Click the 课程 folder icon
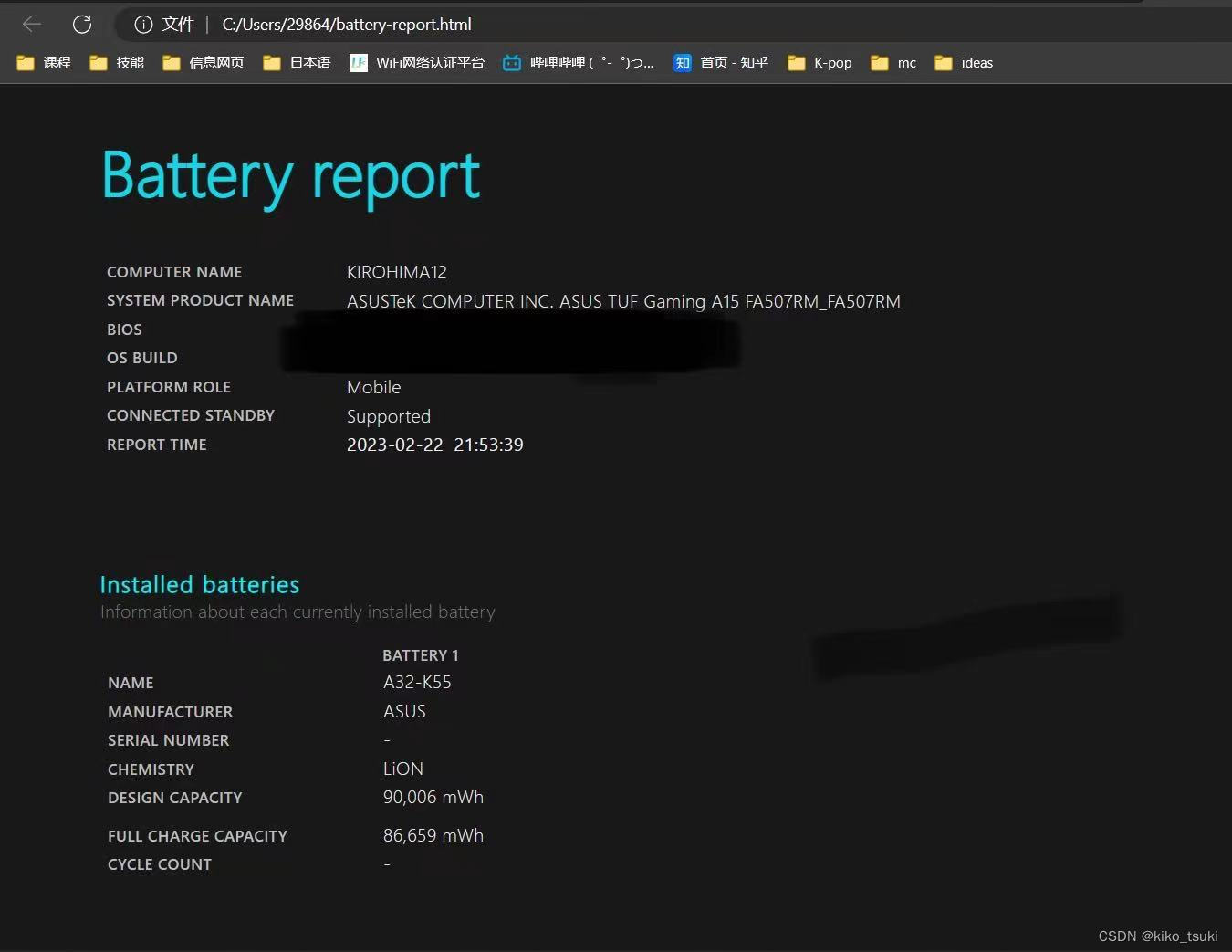 tap(25, 62)
